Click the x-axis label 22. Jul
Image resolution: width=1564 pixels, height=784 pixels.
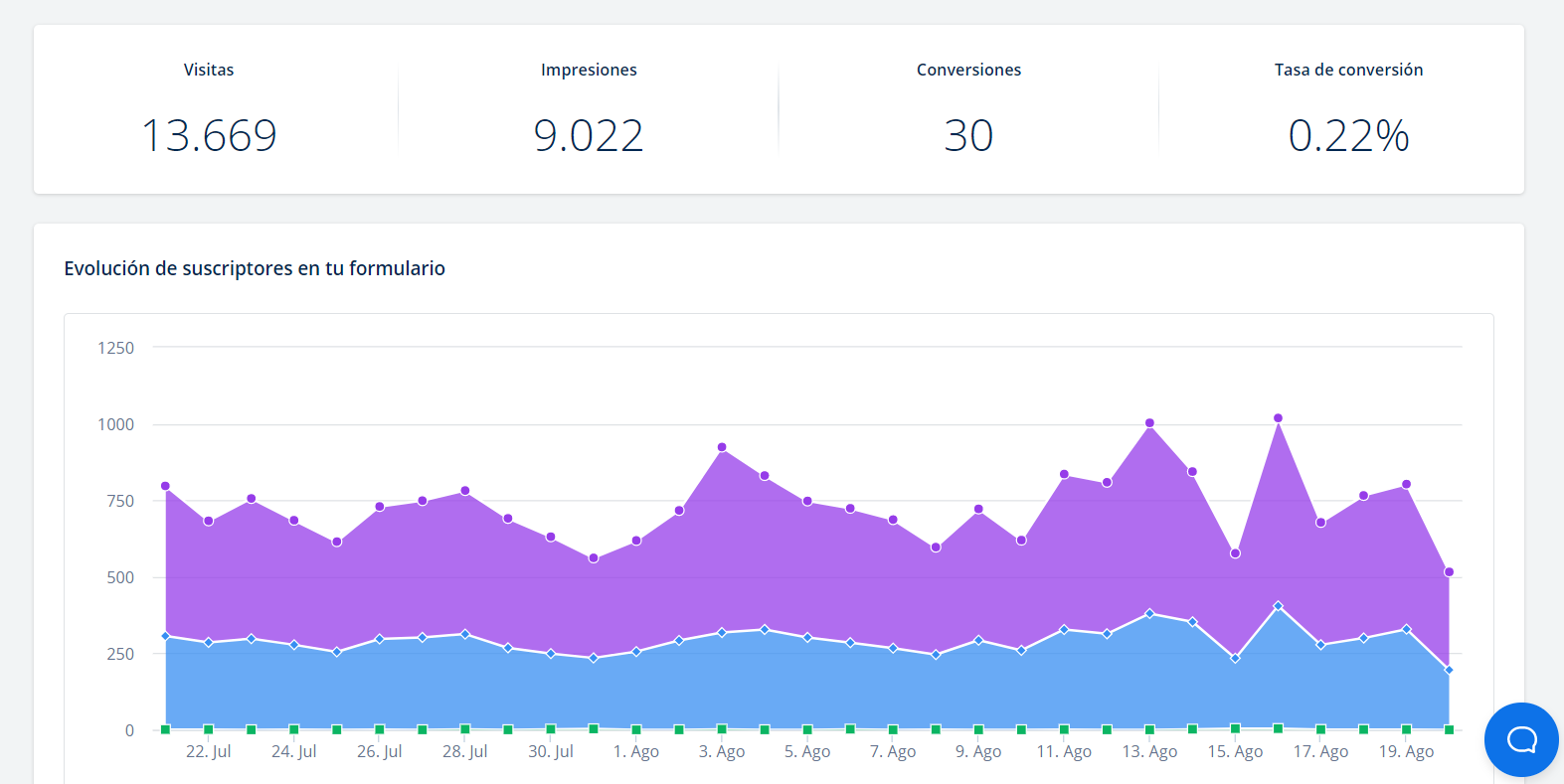[208, 751]
